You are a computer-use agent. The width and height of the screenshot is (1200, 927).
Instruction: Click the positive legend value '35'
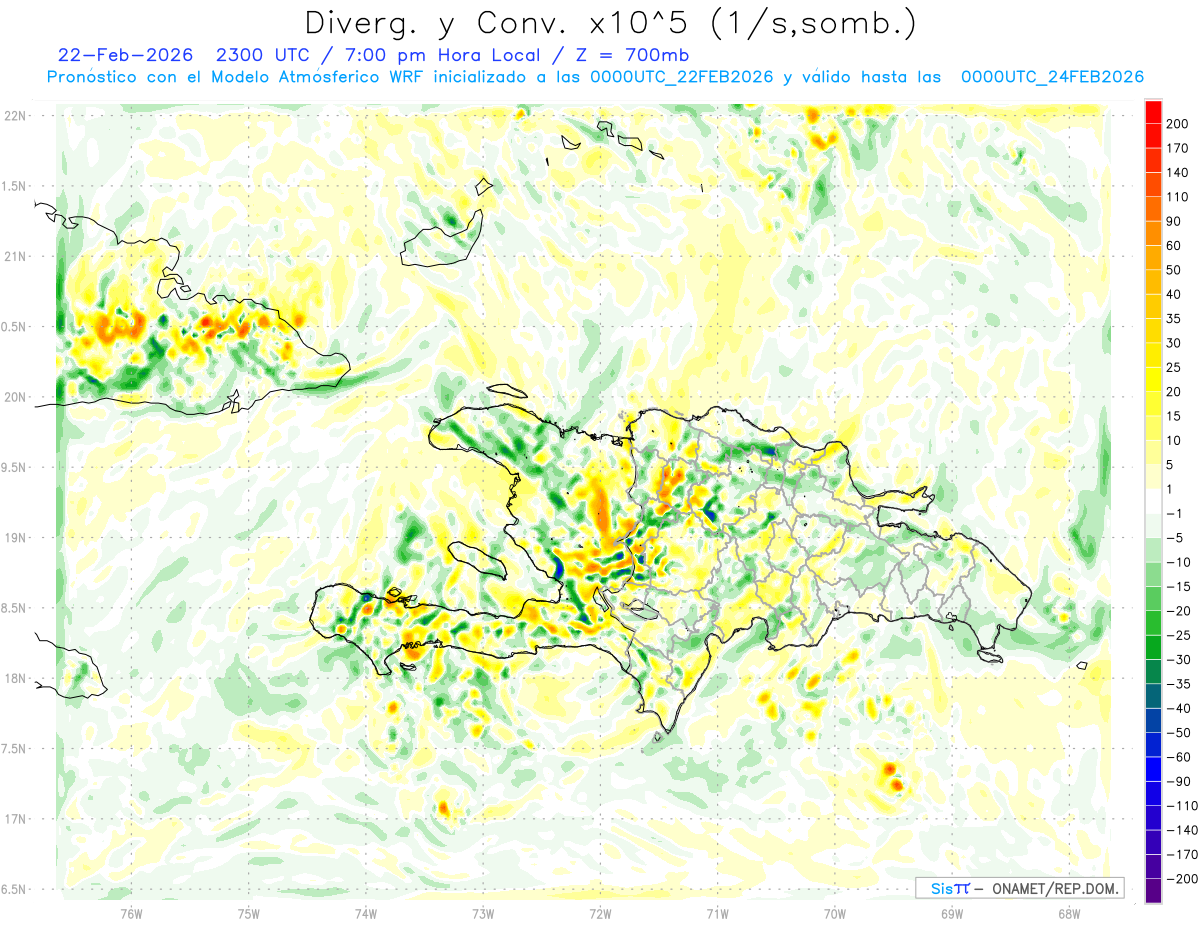1174,319
